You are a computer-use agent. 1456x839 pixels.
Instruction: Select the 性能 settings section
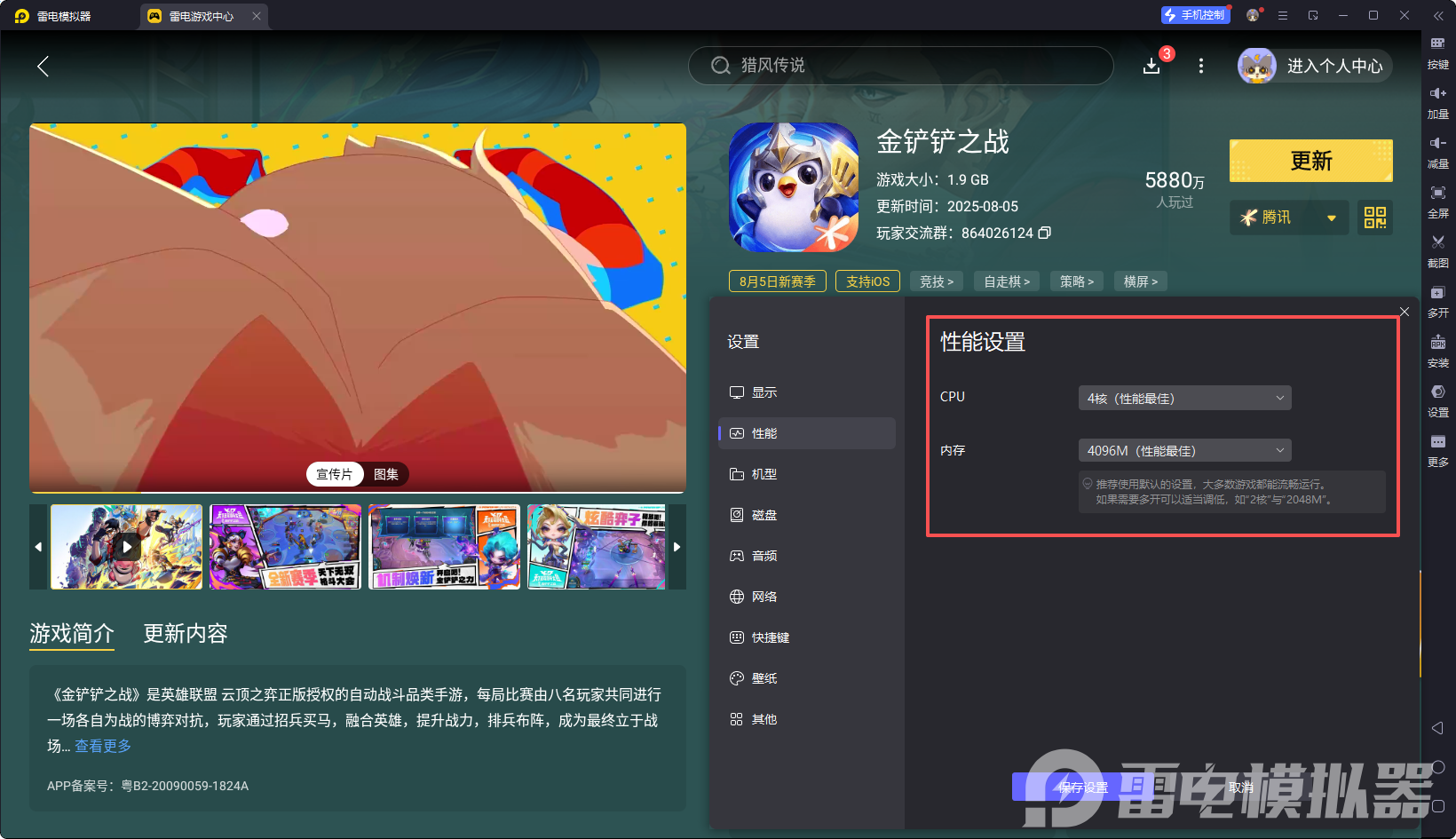(807, 433)
